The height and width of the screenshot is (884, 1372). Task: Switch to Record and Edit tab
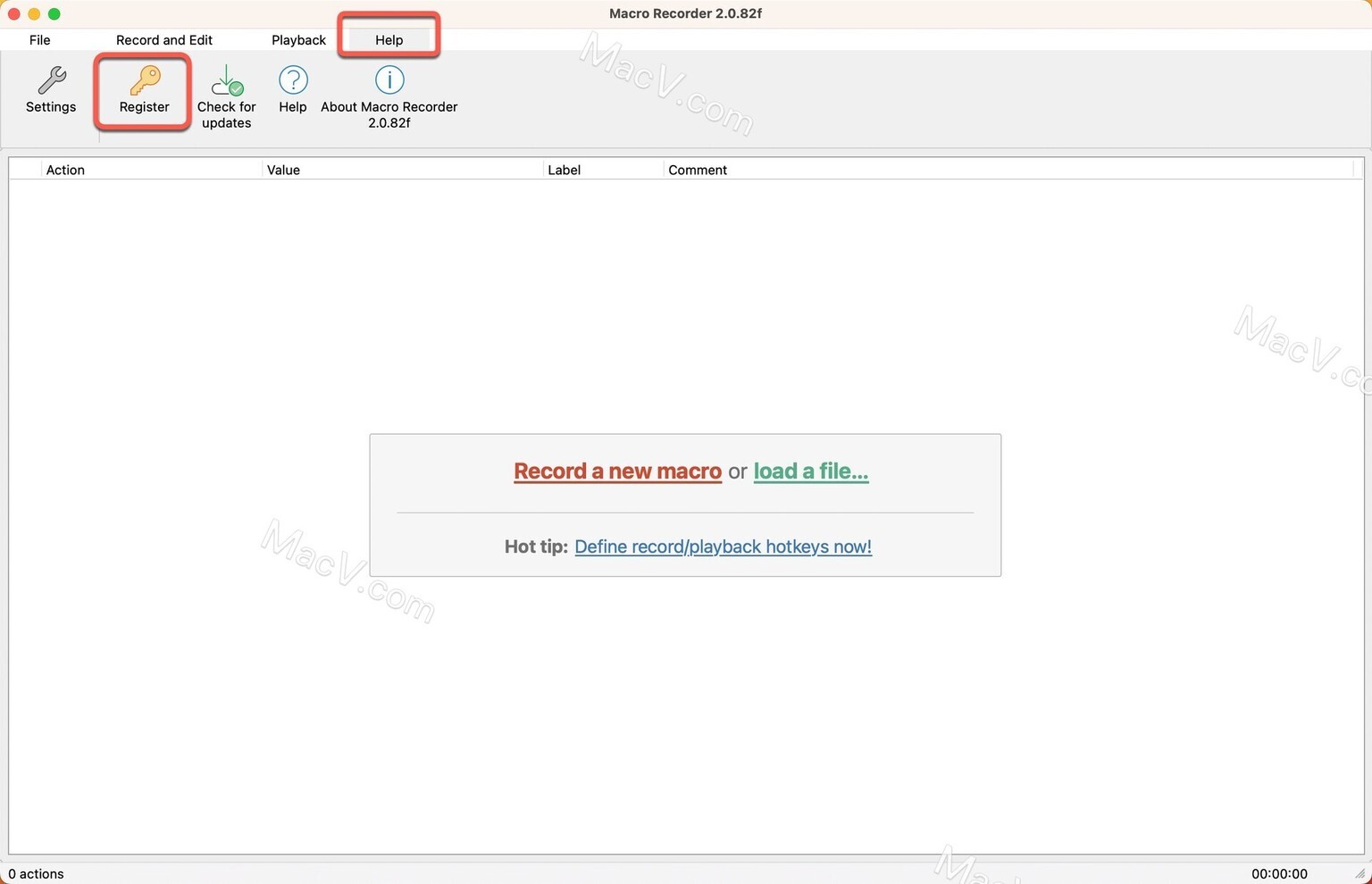(x=164, y=40)
